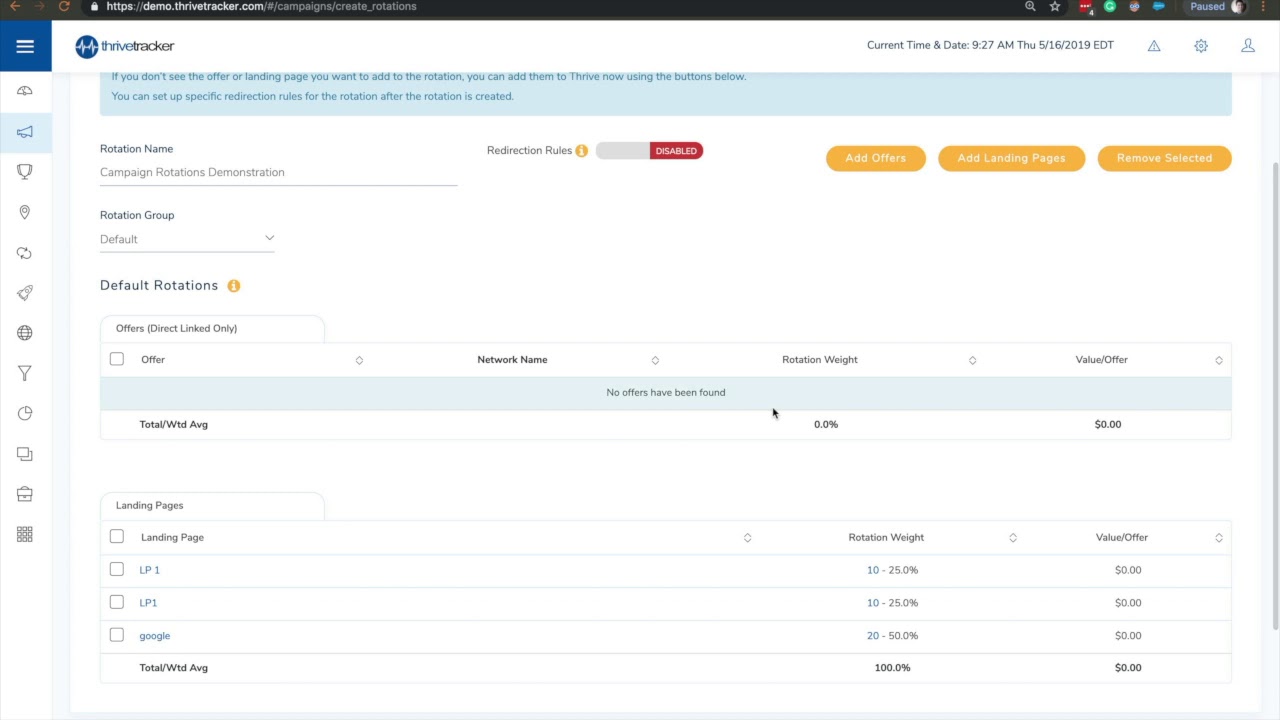1280x720 pixels.
Task: Edit weight 10 of LP 1 row
Action: coord(873,570)
